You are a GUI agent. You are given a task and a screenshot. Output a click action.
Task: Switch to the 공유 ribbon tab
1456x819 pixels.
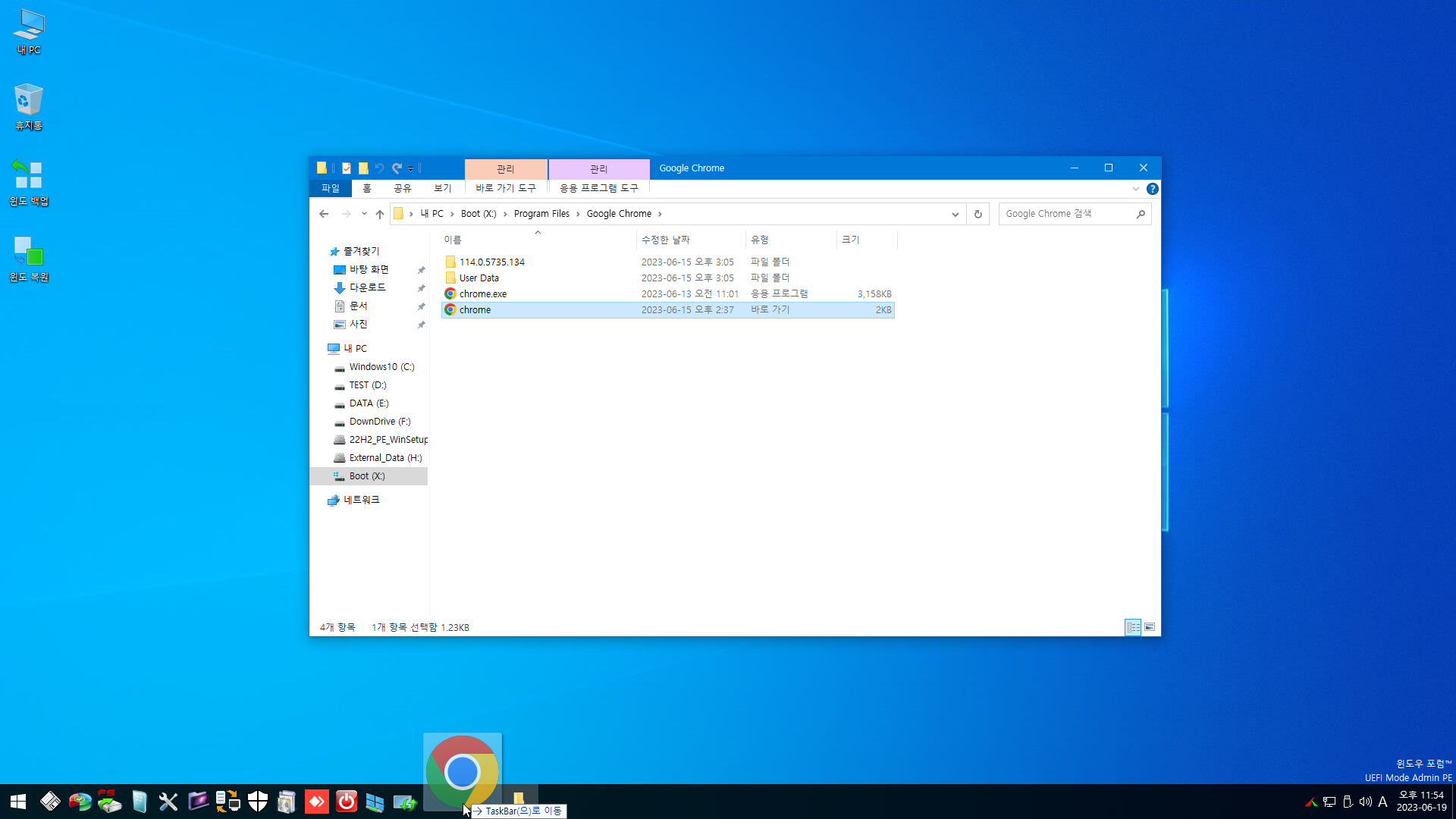point(403,188)
